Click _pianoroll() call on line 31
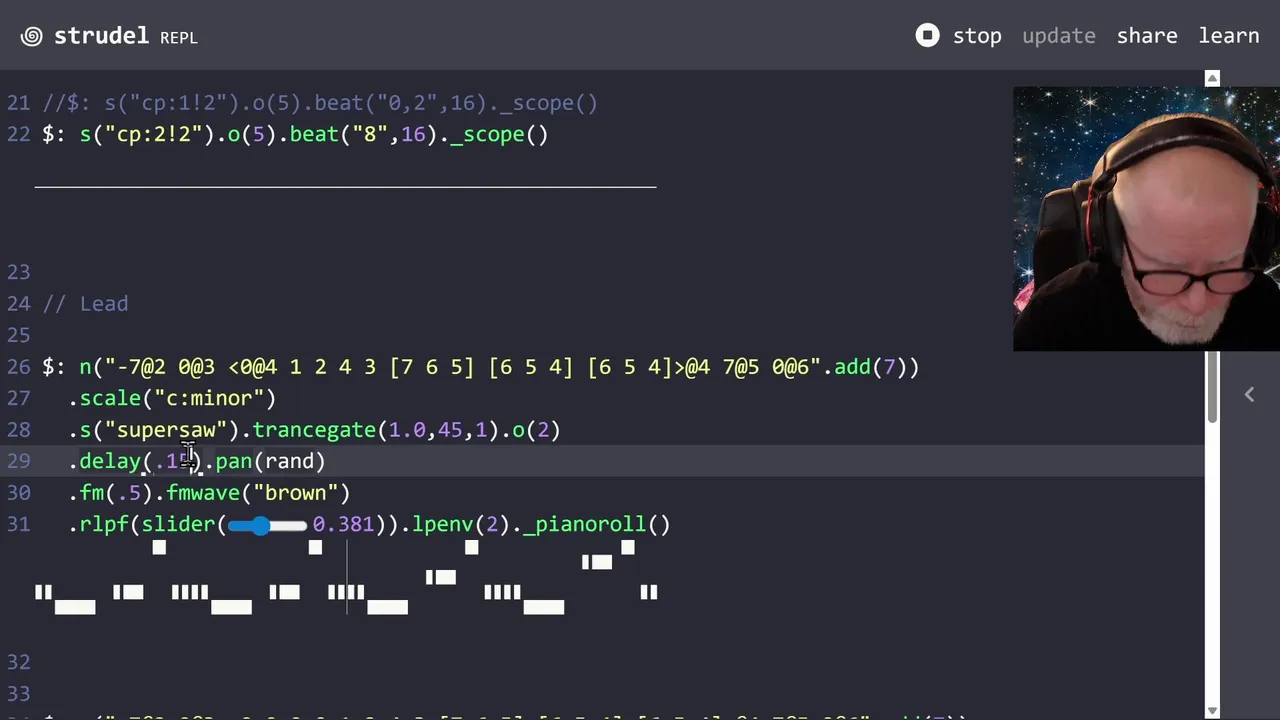 pyautogui.click(x=596, y=524)
